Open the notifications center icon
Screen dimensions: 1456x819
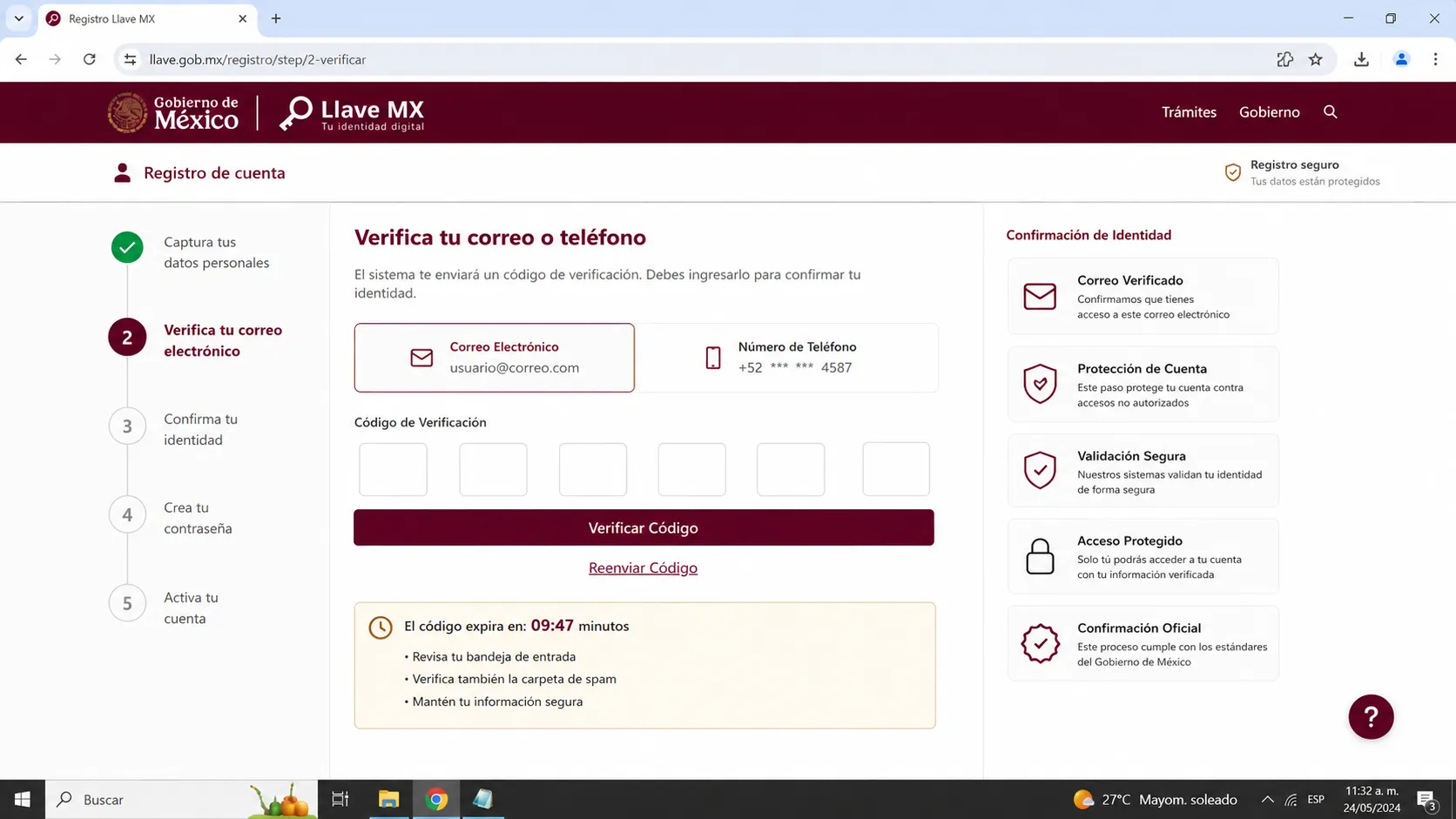pyautogui.click(x=1426, y=800)
